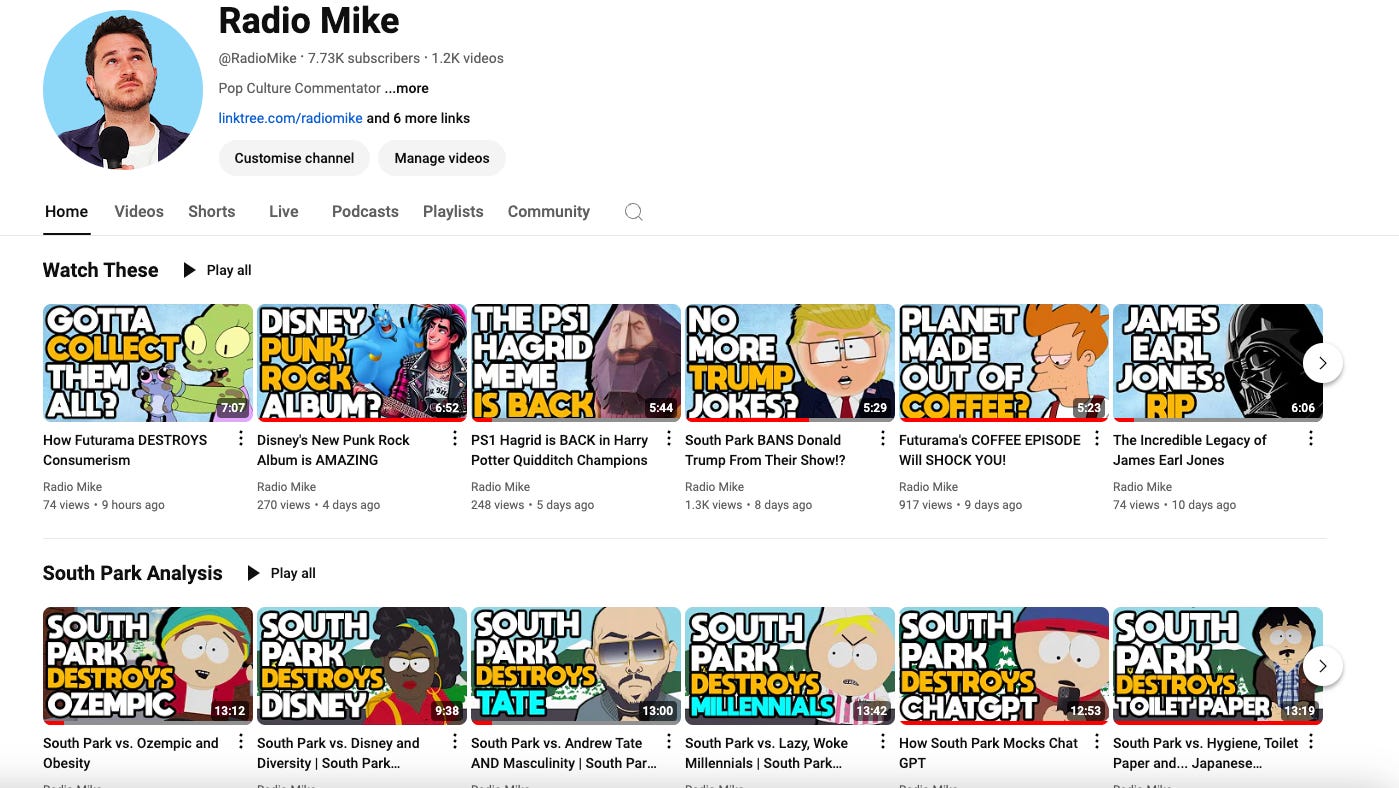Open options menu for South Park vs. Lazy, Woke Millennials
Screen dimensions: 1399x788
pyautogui.click(x=882, y=742)
